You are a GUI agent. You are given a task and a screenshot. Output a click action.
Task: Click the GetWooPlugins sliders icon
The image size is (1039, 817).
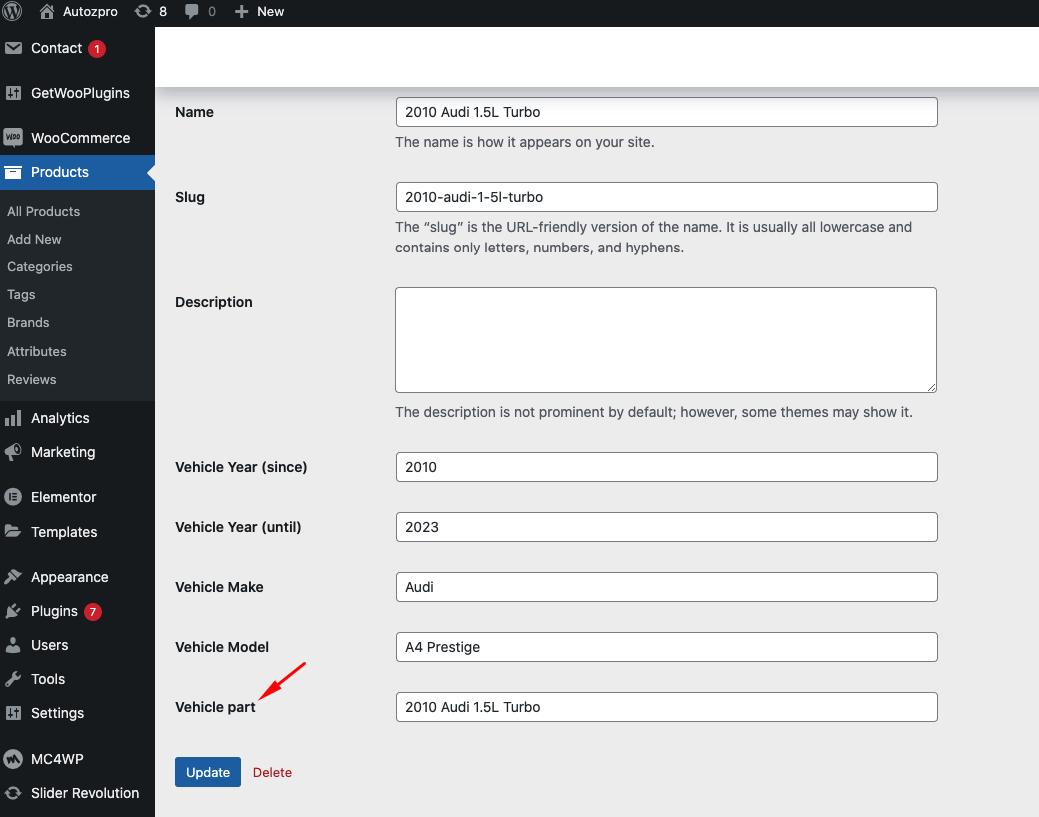[x=13, y=93]
